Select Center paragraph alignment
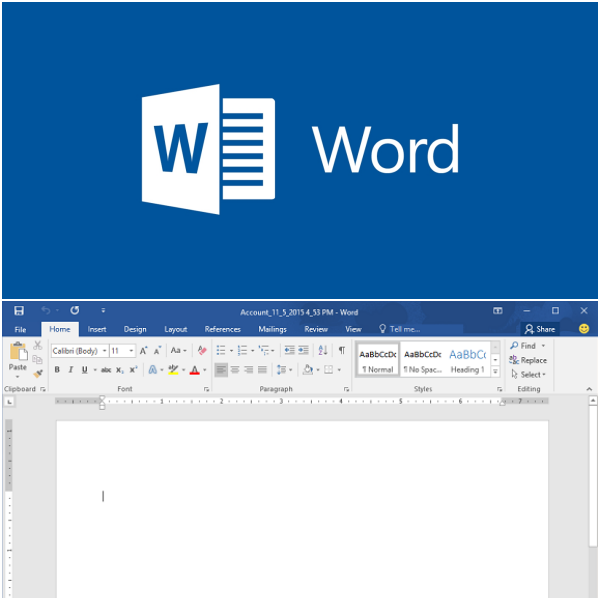Screen dimensions: 600x600 [x=235, y=370]
